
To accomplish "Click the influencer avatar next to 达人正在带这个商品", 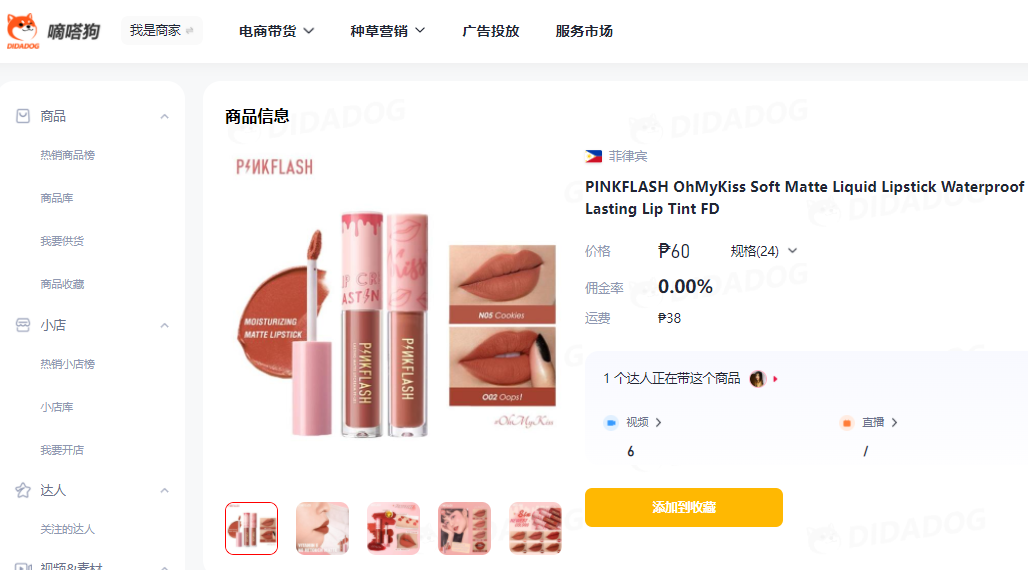I will click(x=757, y=378).
